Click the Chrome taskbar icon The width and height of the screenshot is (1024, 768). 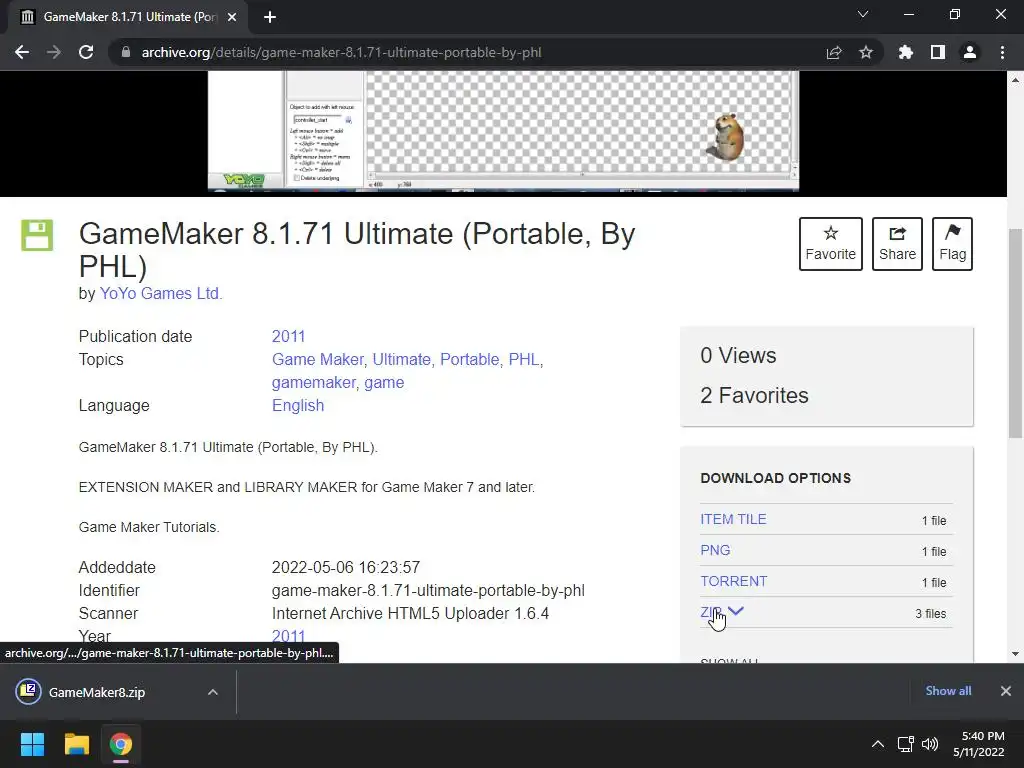coord(120,744)
